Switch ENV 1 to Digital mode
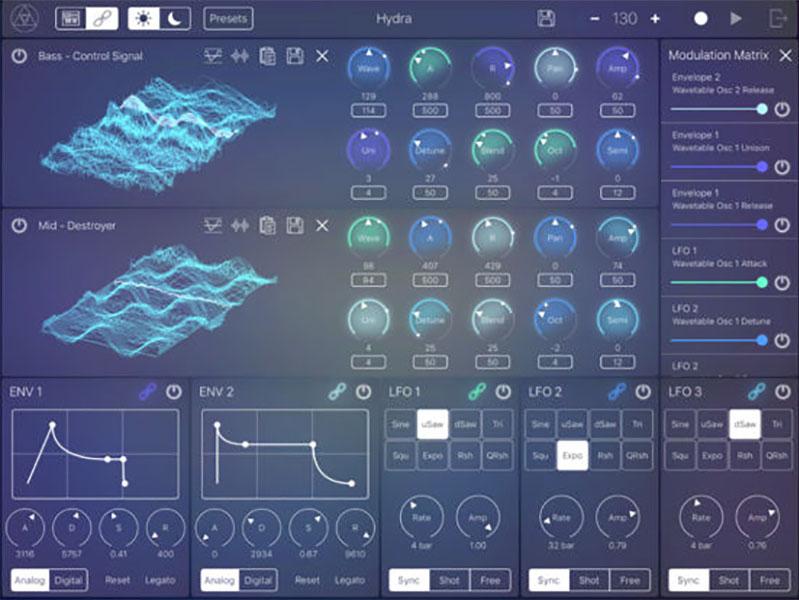Image resolution: width=799 pixels, height=600 pixels. point(67,580)
